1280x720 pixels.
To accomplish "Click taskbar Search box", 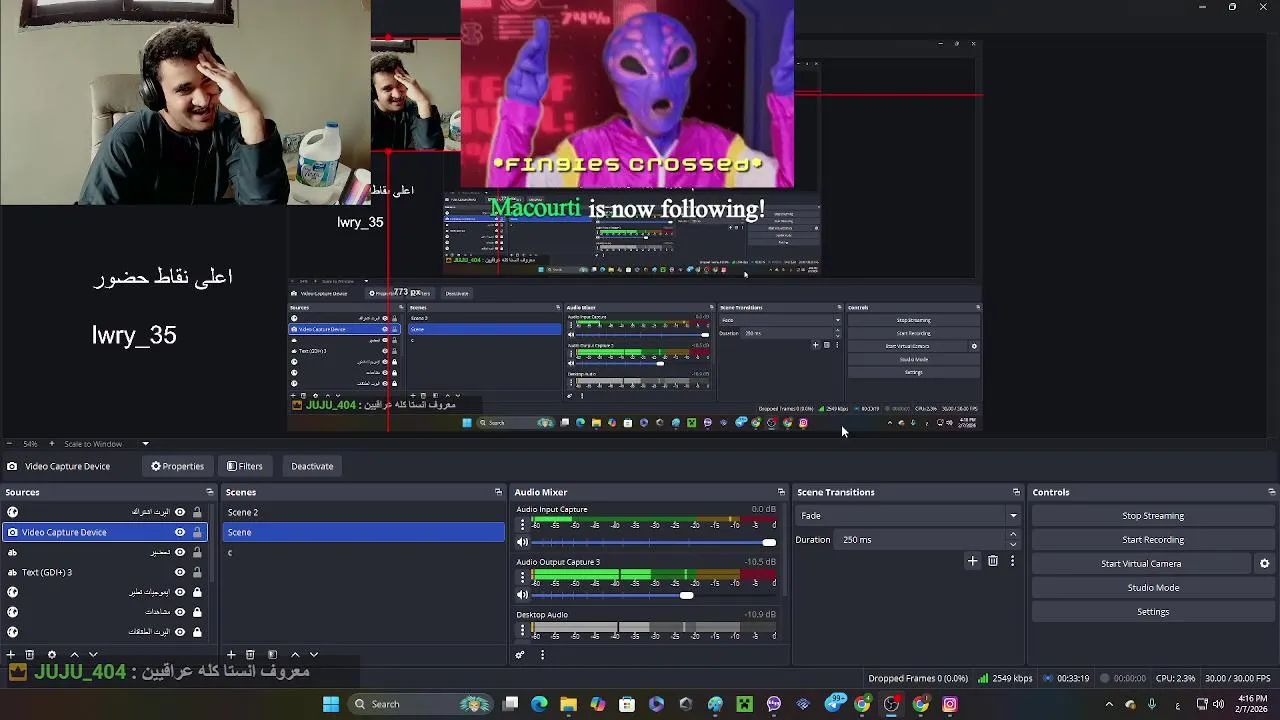I will pyautogui.click(x=420, y=704).
